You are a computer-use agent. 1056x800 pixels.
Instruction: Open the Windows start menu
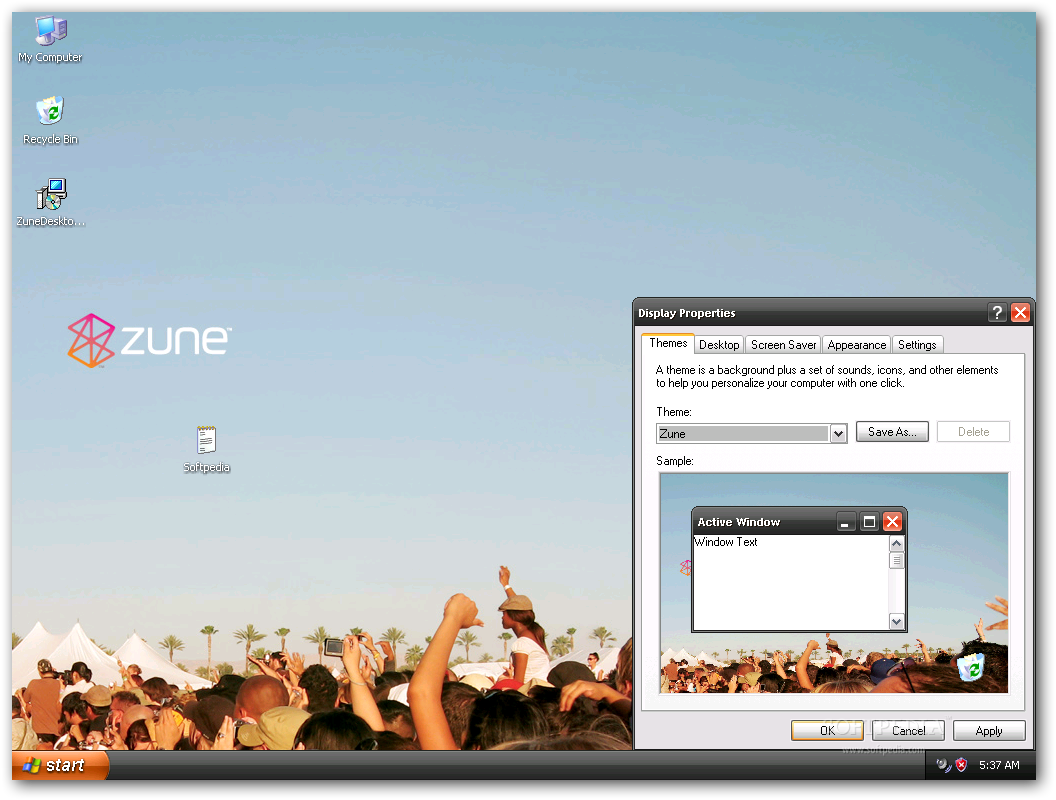click(x=60, y=766)
